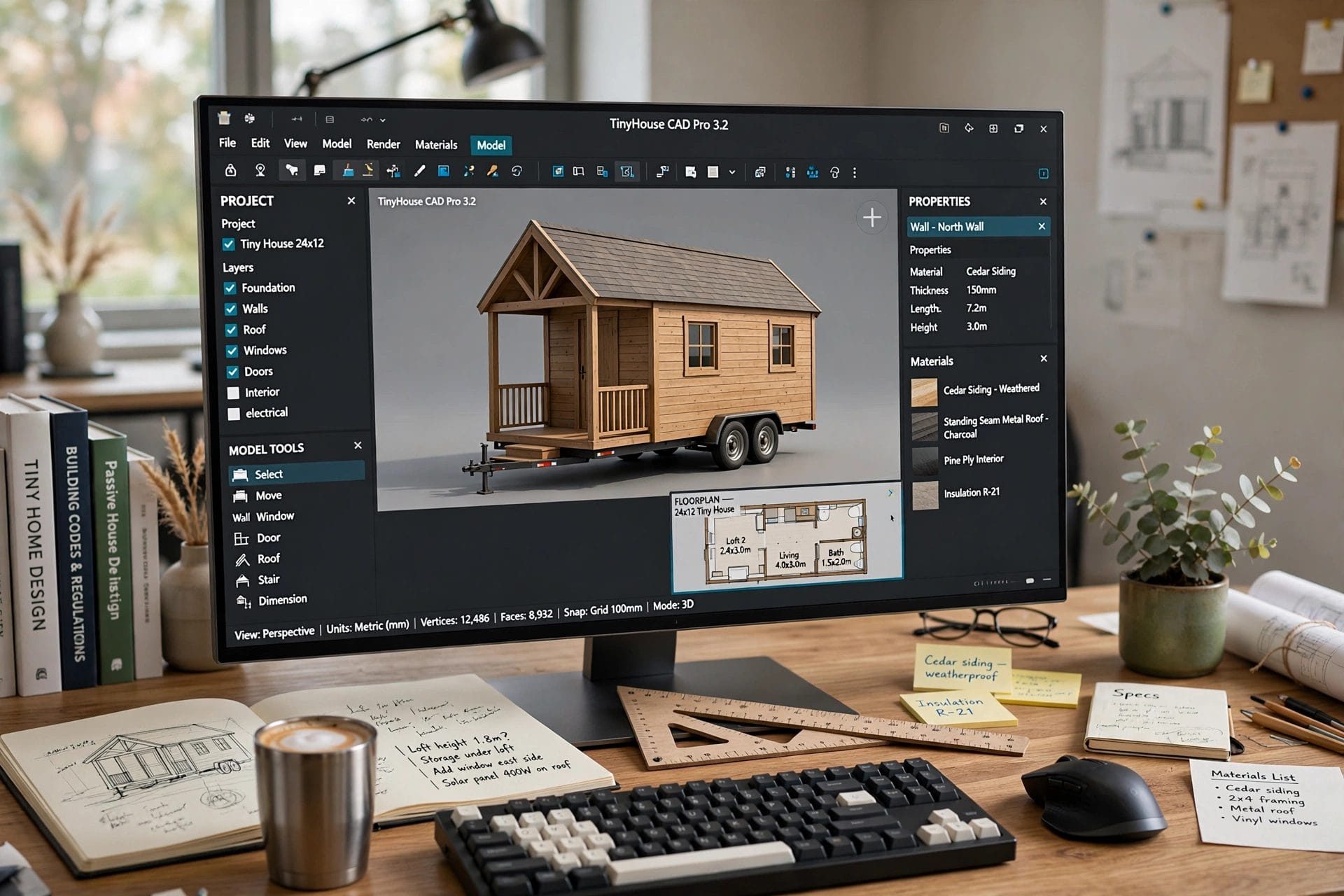This screenshot has height=896, width=1344.
Task: Click the padlock icon at toolbar start
Action: 230,170
